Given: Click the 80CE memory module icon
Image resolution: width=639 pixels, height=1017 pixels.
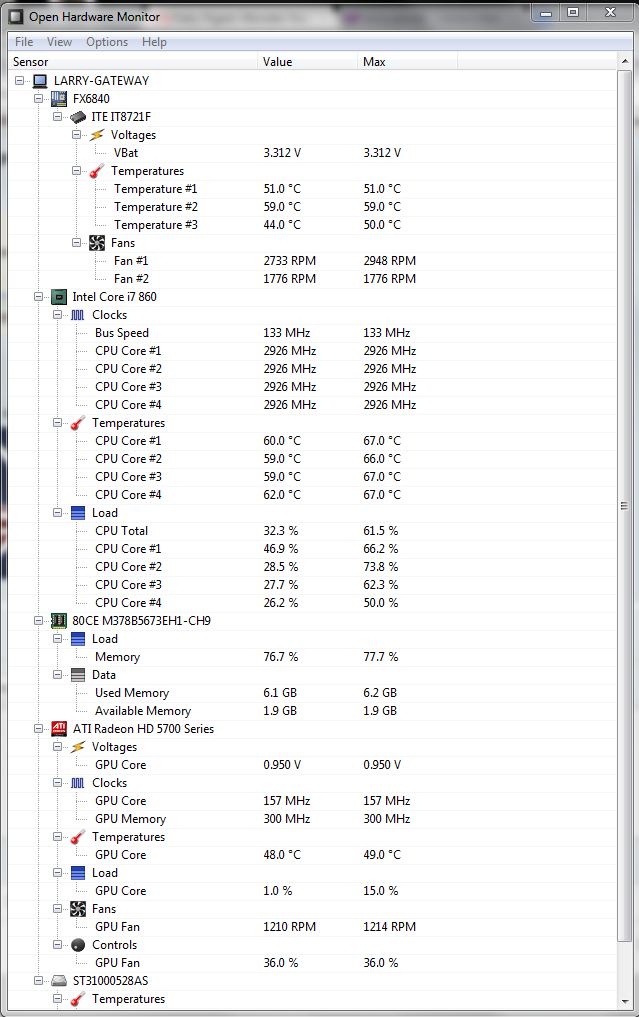Looking at the screenshot, I should tap(59, 621).
